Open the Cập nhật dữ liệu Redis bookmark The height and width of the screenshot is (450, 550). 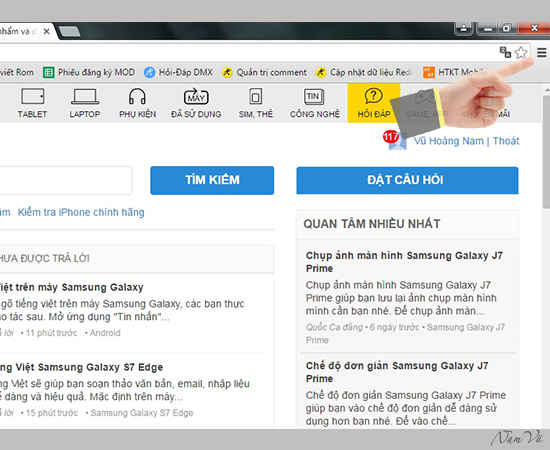pyautogui.click(x=364, y=73)
